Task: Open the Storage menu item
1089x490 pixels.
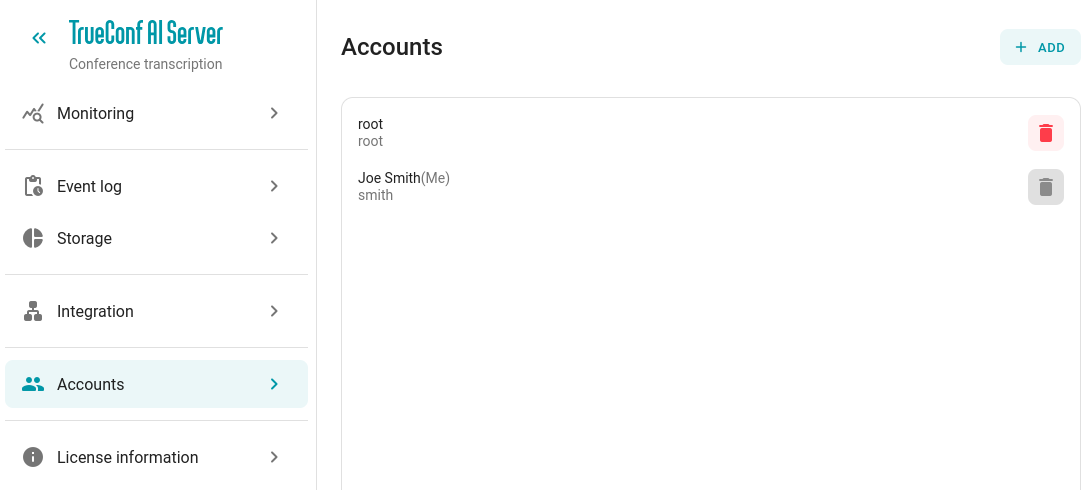Action: pyautogui.click(x=156, y=238)
